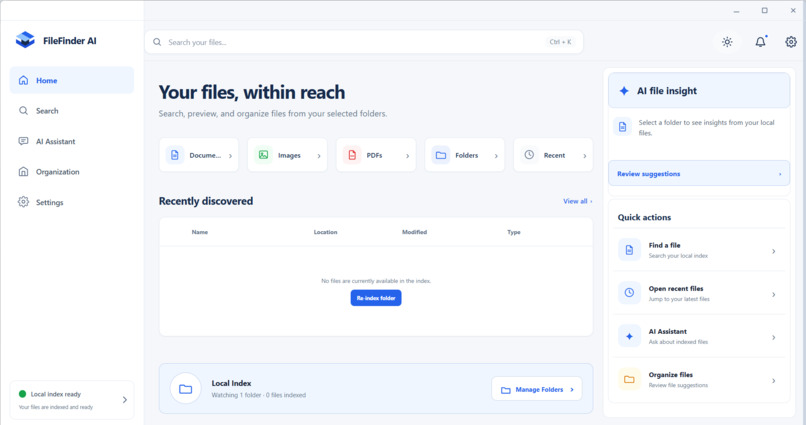
Task: Click the quick actions AI Assistant sparkle icon
Action: (629, 336)
